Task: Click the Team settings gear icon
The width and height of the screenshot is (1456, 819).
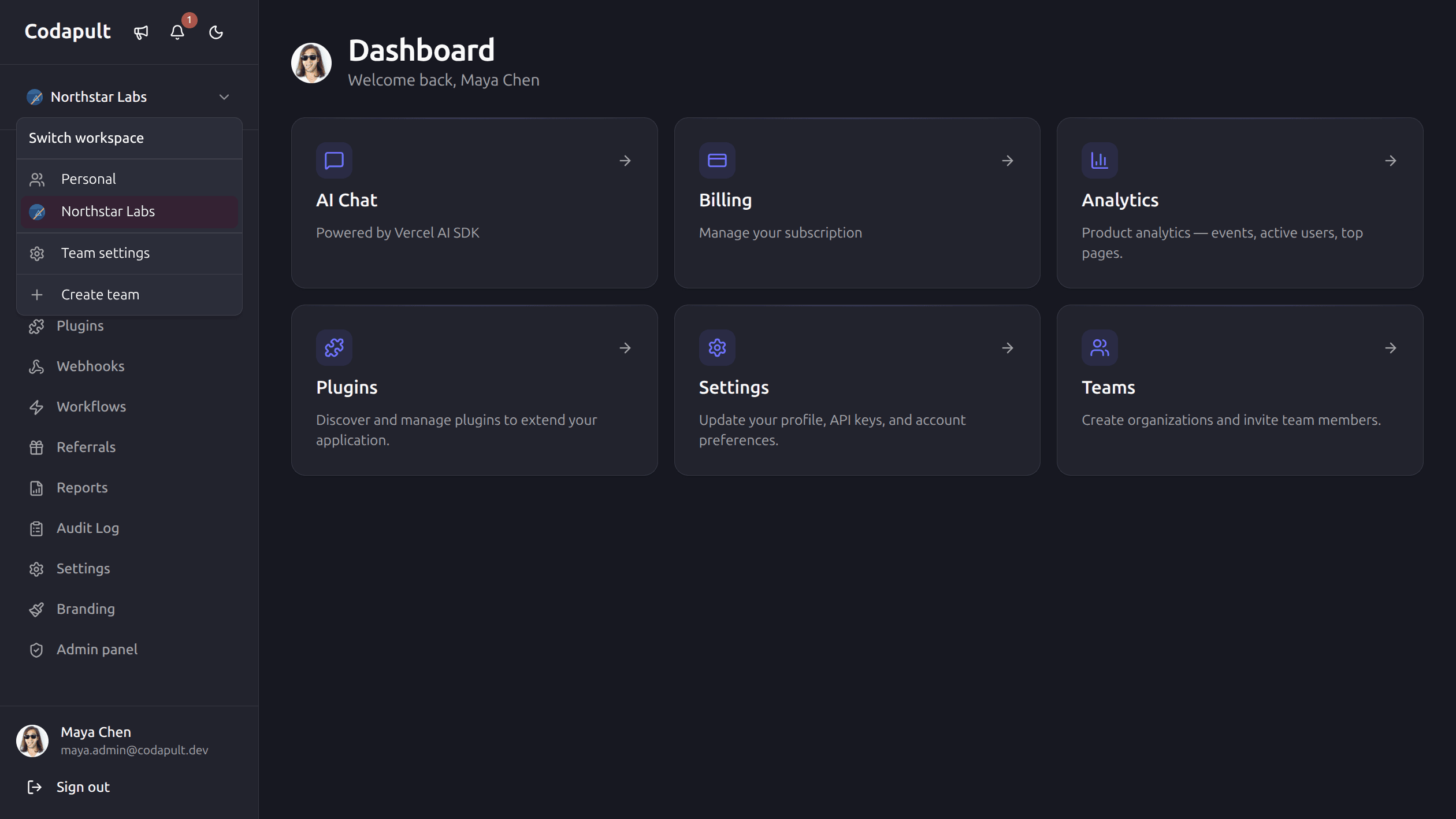Action: (x=37, y=254)
